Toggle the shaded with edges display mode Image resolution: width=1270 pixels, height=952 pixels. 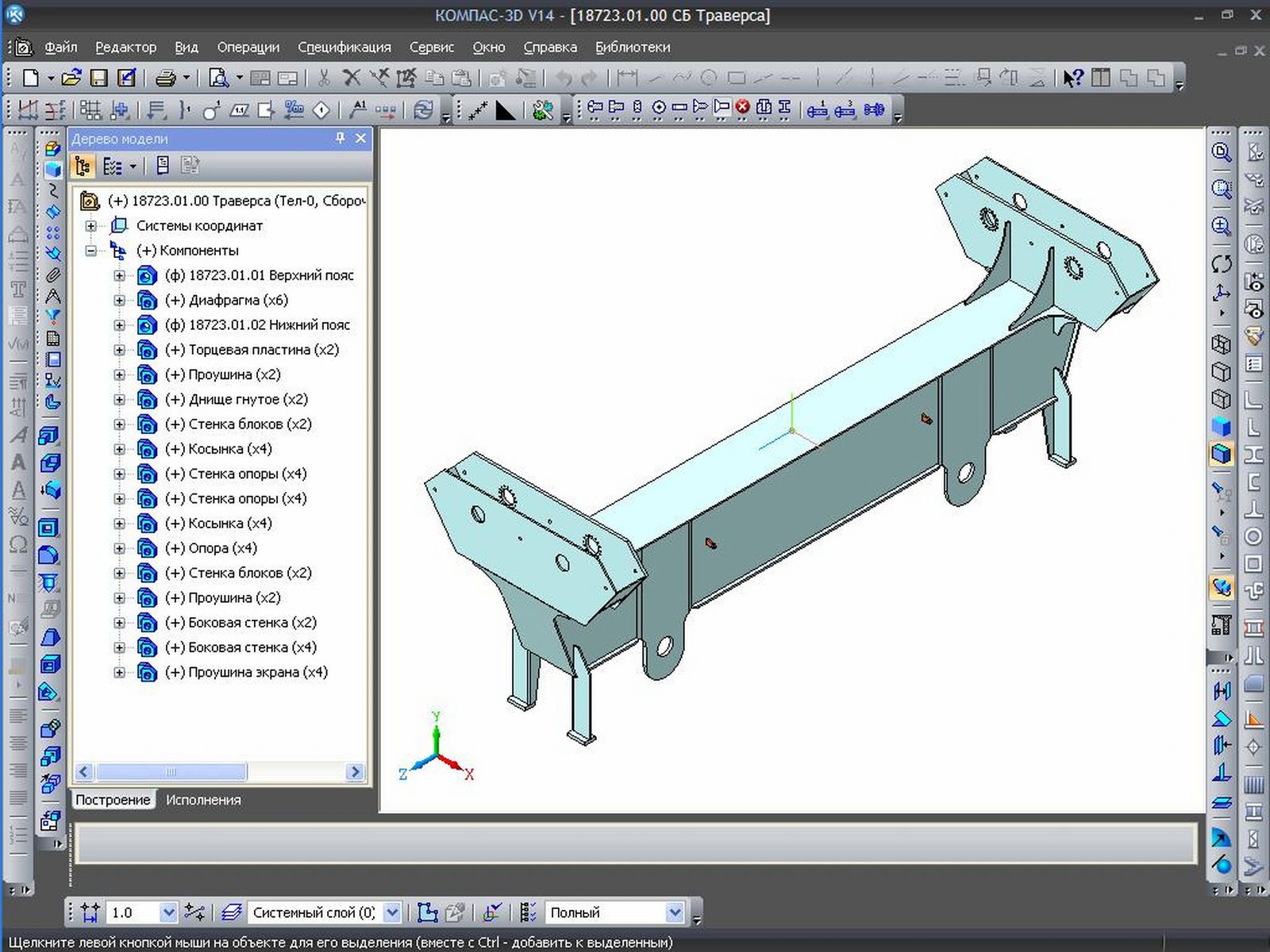pyautogui.click(x=1222, y=454)
